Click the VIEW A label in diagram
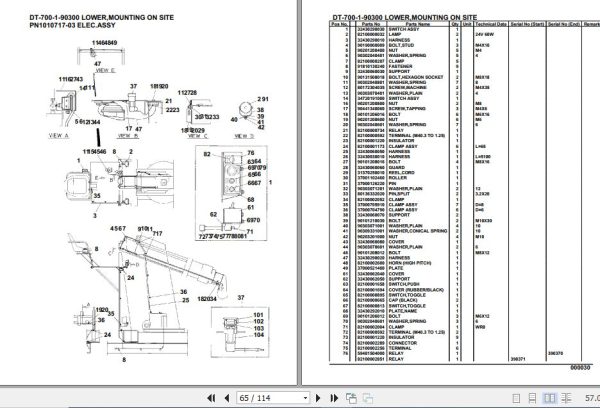 click(x=59, y=135)
